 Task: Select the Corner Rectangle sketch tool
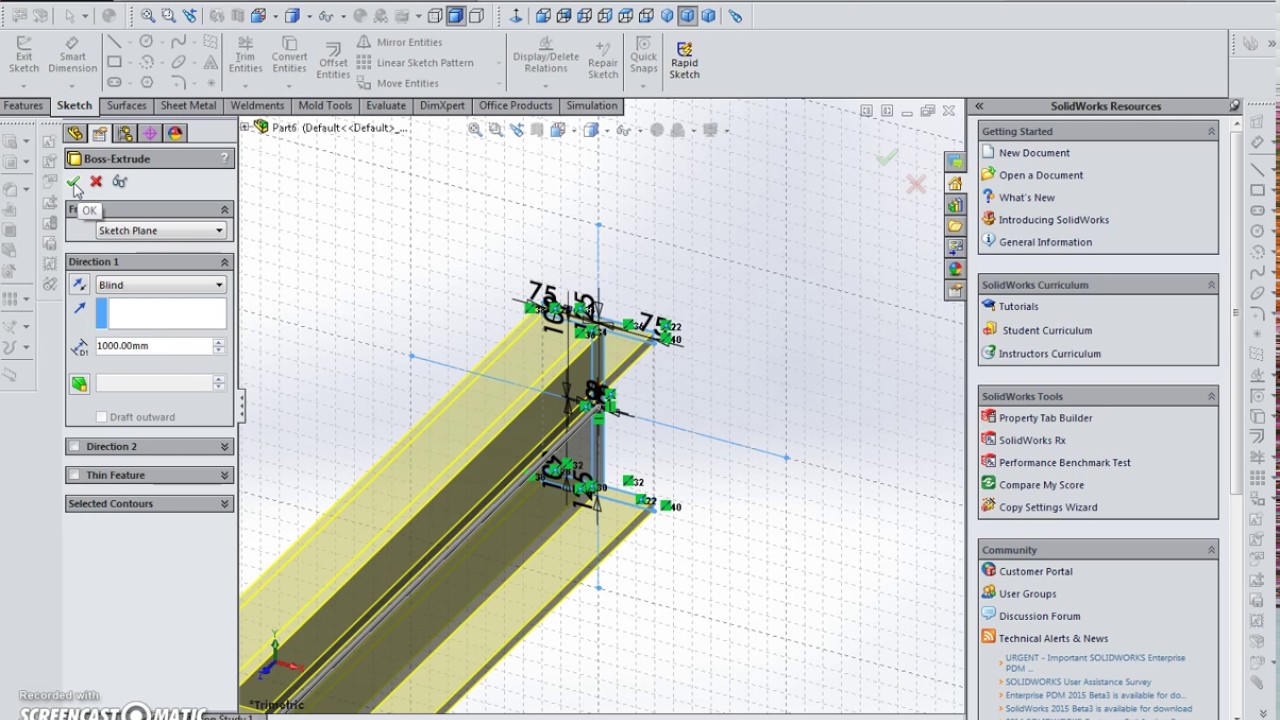(114, 62)
